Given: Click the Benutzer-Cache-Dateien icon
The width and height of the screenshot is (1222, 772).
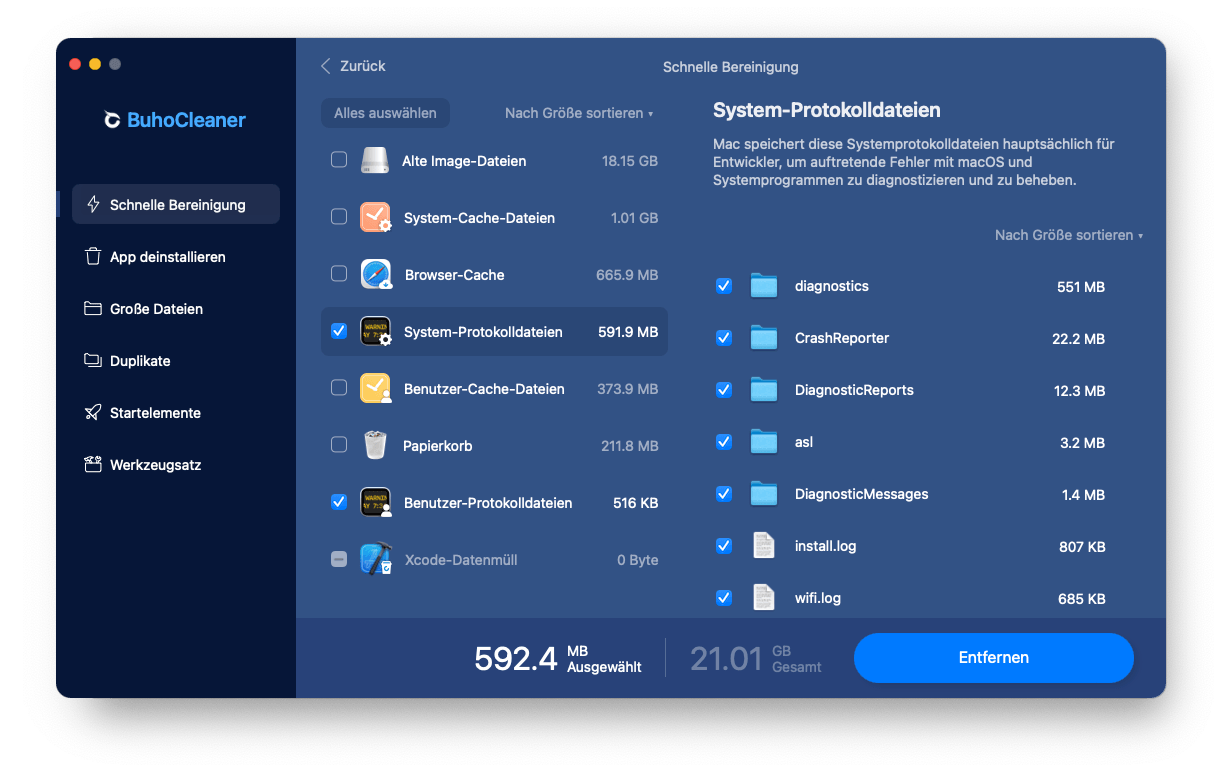Looking at the screenshot, I should 375,388.
